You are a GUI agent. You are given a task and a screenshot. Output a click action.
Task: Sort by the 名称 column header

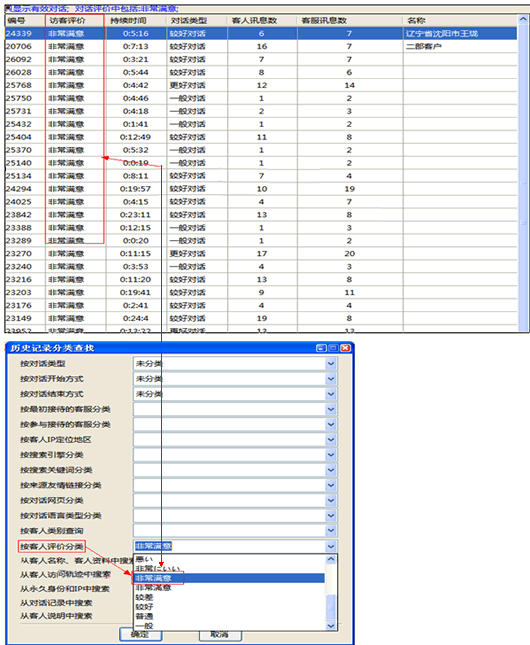(x=460, y=21)
